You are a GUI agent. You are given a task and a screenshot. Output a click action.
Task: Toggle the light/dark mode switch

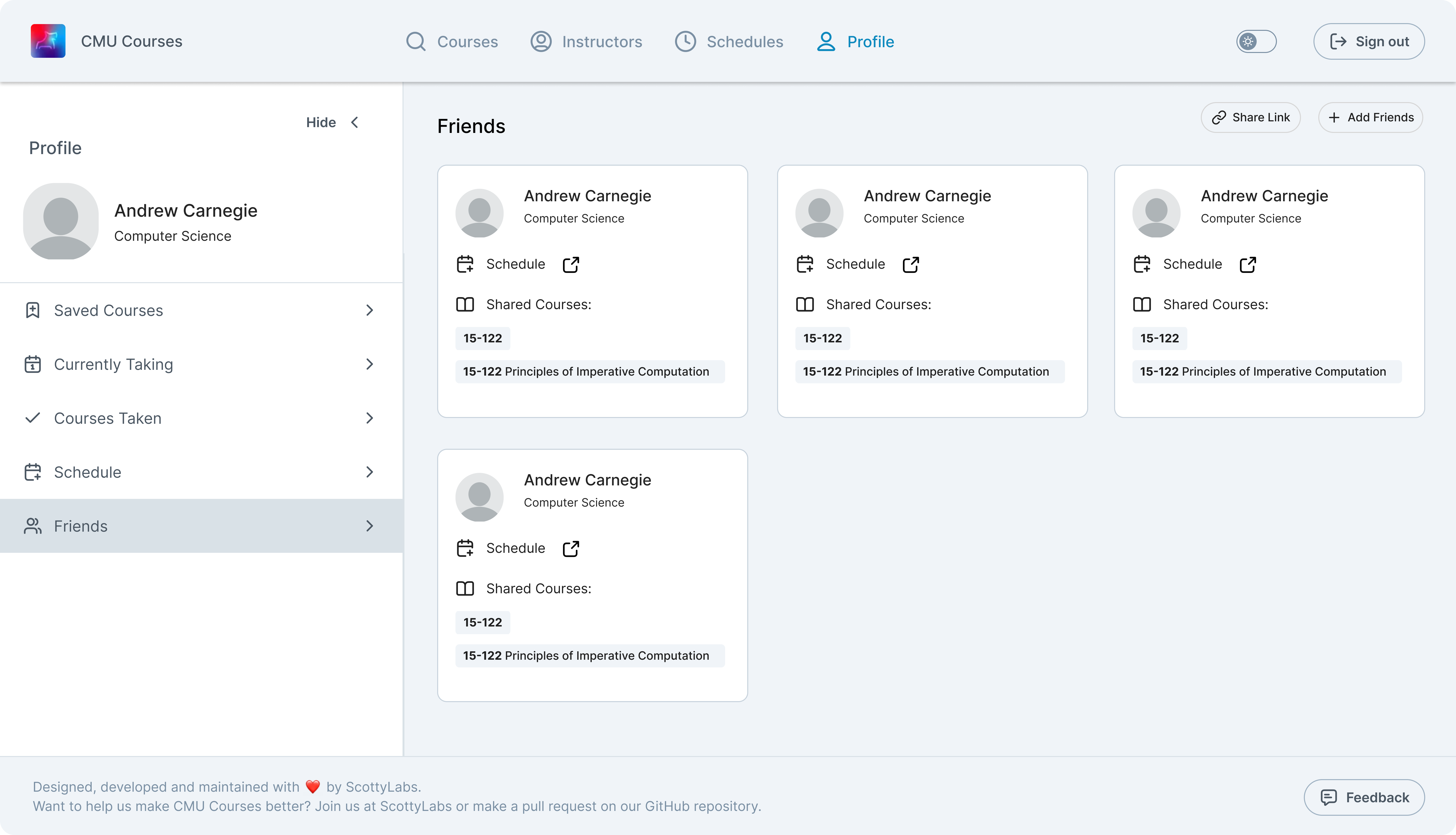coord(1256,41)
